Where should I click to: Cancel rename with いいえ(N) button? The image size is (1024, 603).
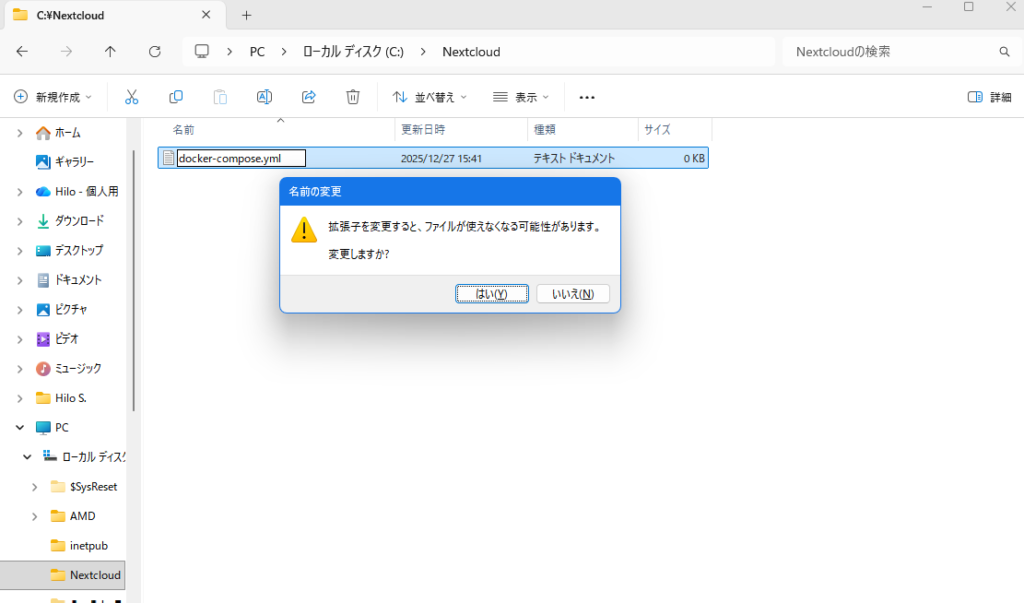point(573,294)
